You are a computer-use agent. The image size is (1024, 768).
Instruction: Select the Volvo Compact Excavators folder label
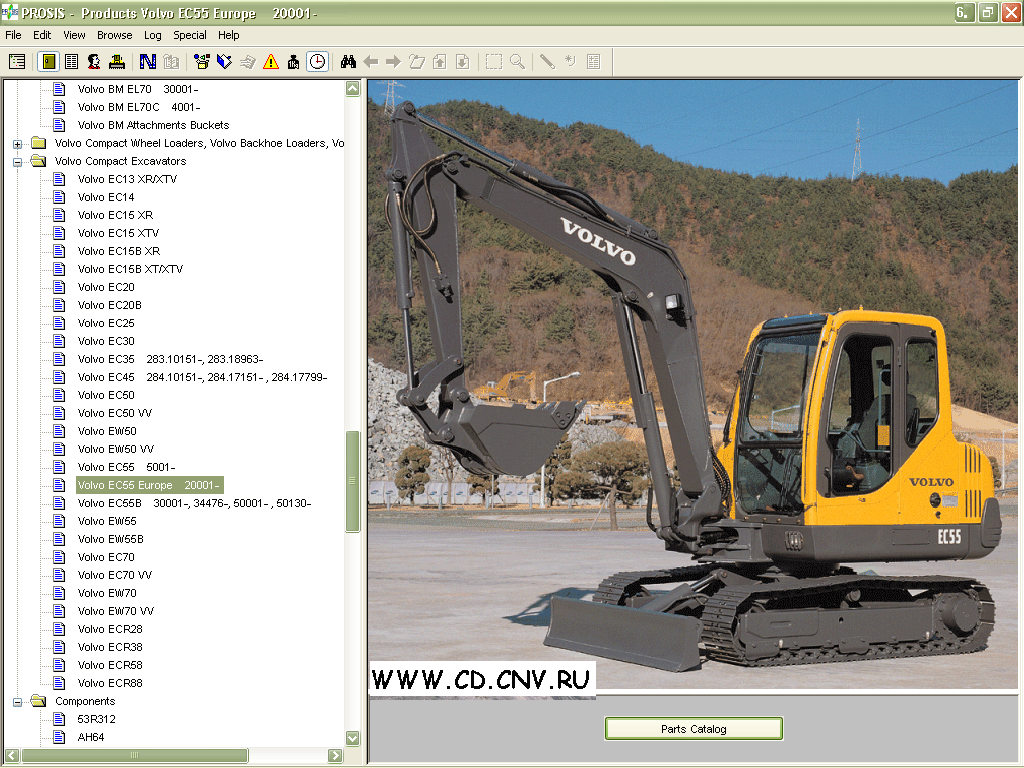121,161
